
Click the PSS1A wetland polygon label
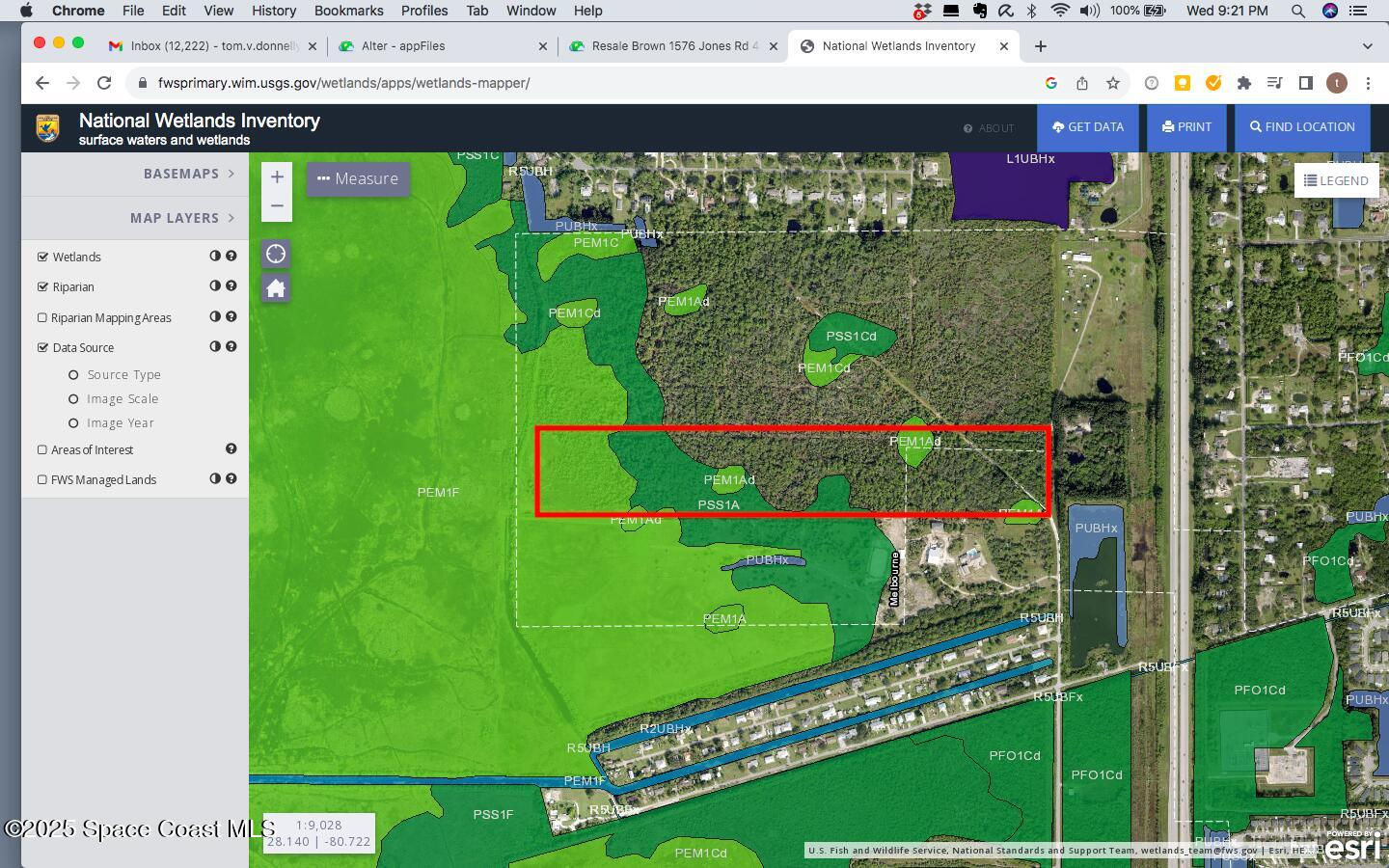tap(719, 504)
